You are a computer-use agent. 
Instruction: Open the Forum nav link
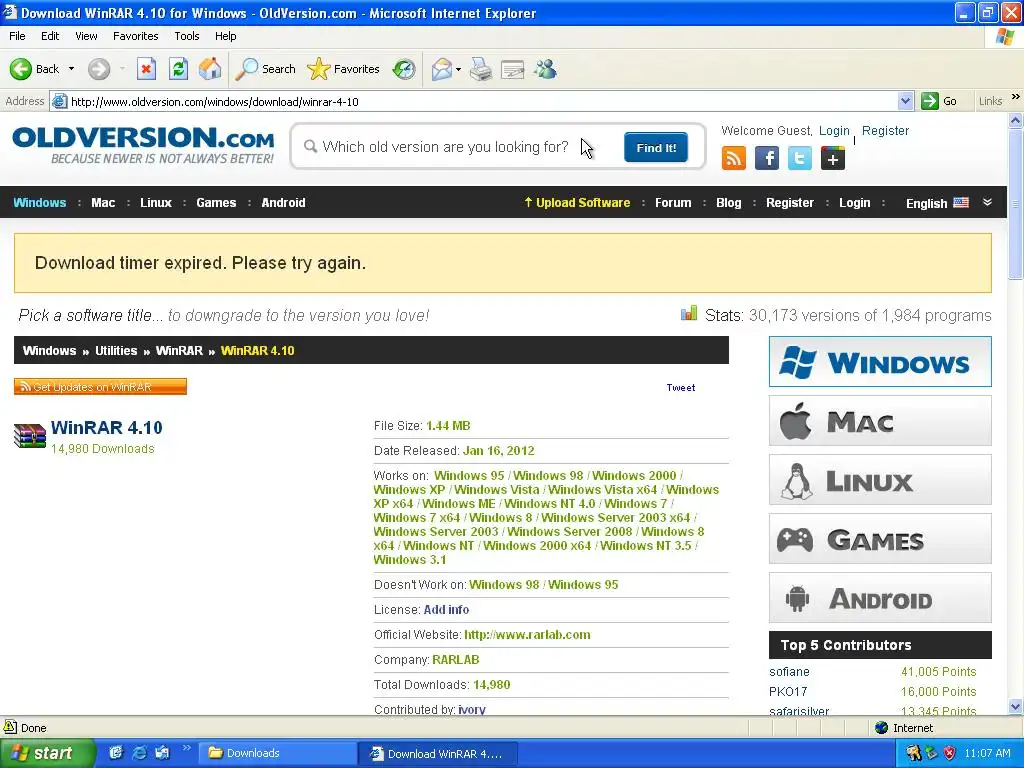point(673,202)
